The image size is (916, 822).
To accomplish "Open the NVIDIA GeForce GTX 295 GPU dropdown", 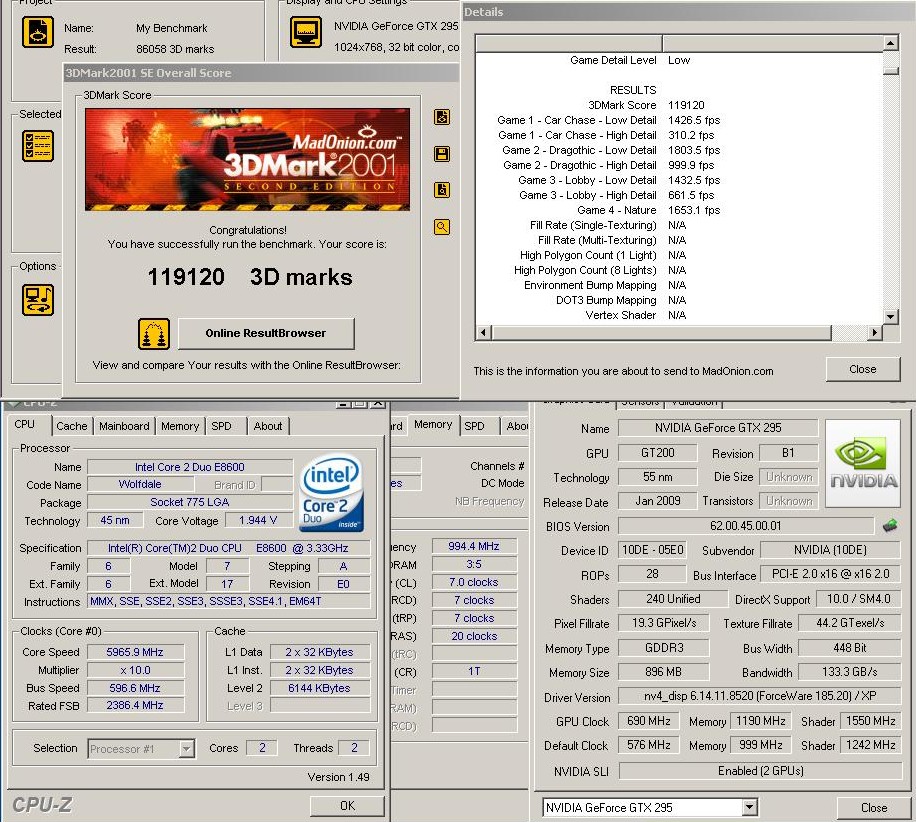I will [x=750, y=807].
